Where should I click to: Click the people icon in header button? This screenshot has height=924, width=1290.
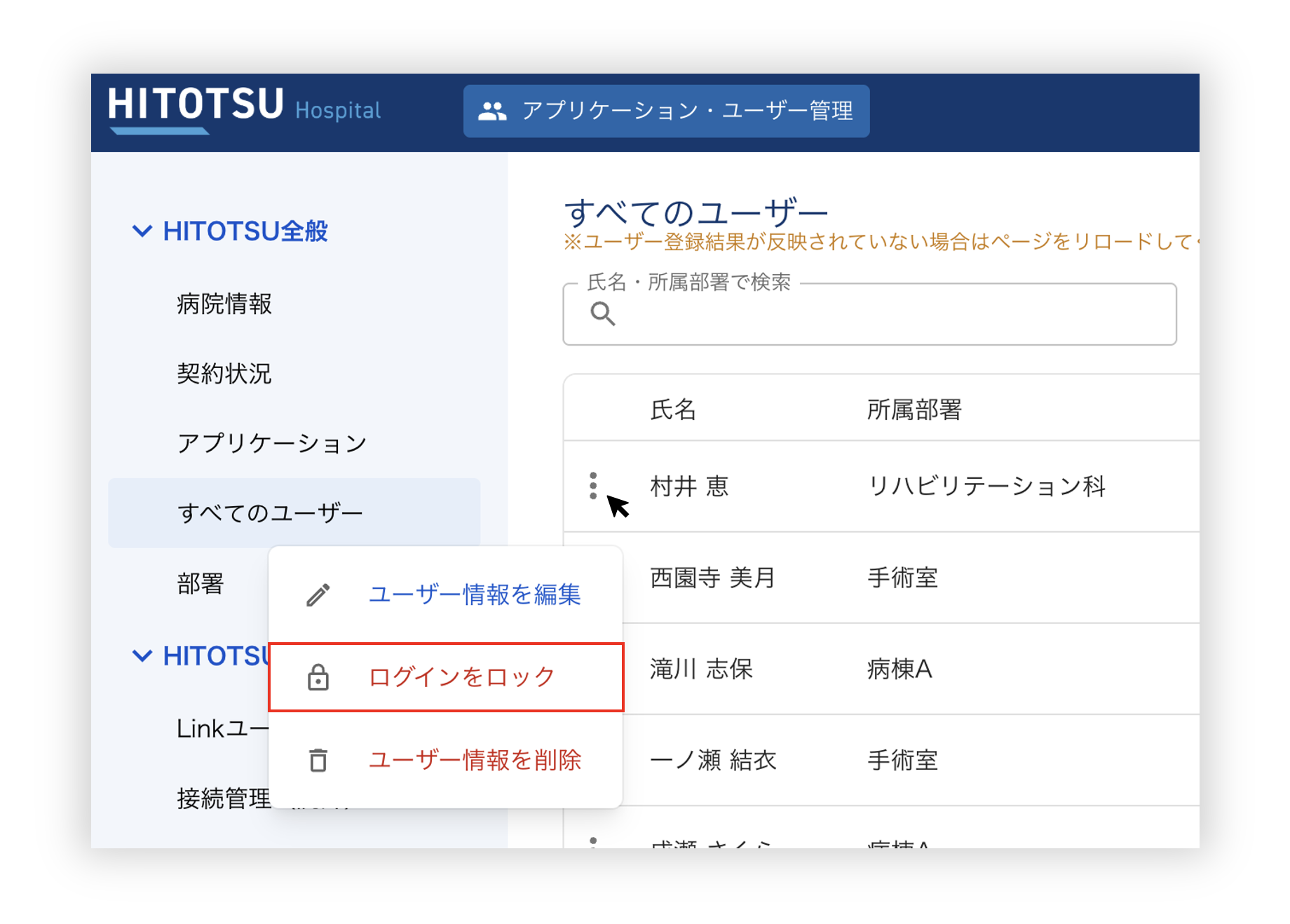coord(492,111)
